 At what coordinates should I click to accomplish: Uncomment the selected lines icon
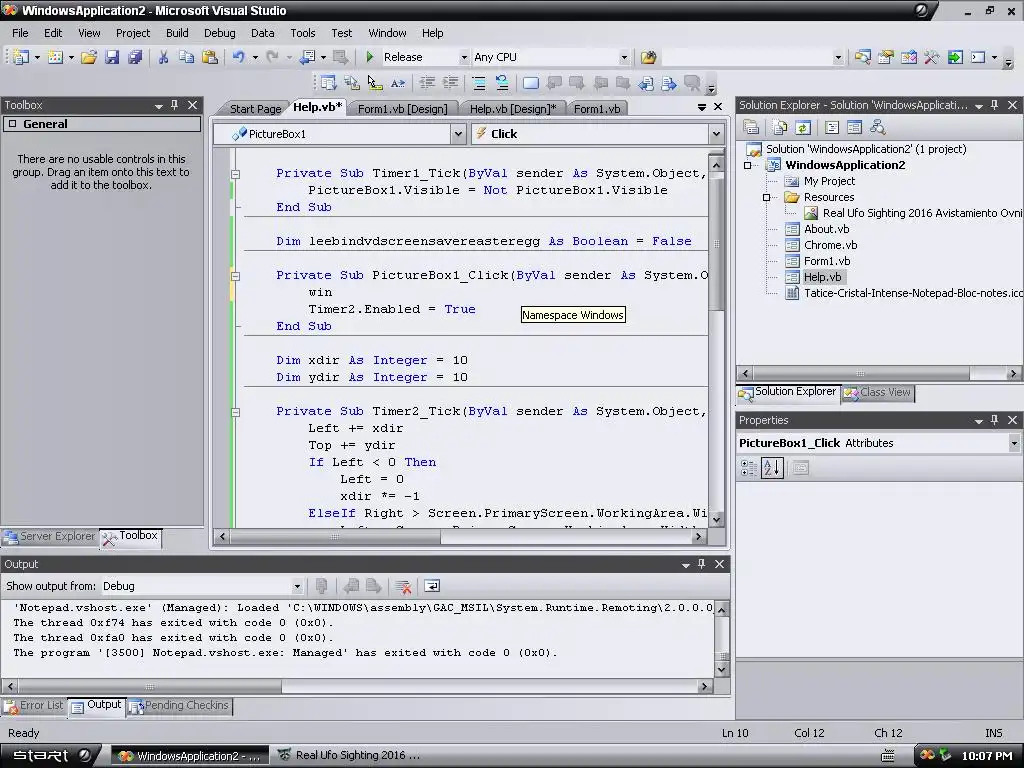(502, 83)
